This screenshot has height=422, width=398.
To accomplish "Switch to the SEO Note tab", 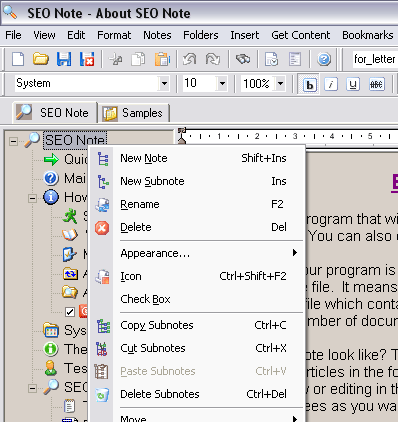I will [55, 112].
